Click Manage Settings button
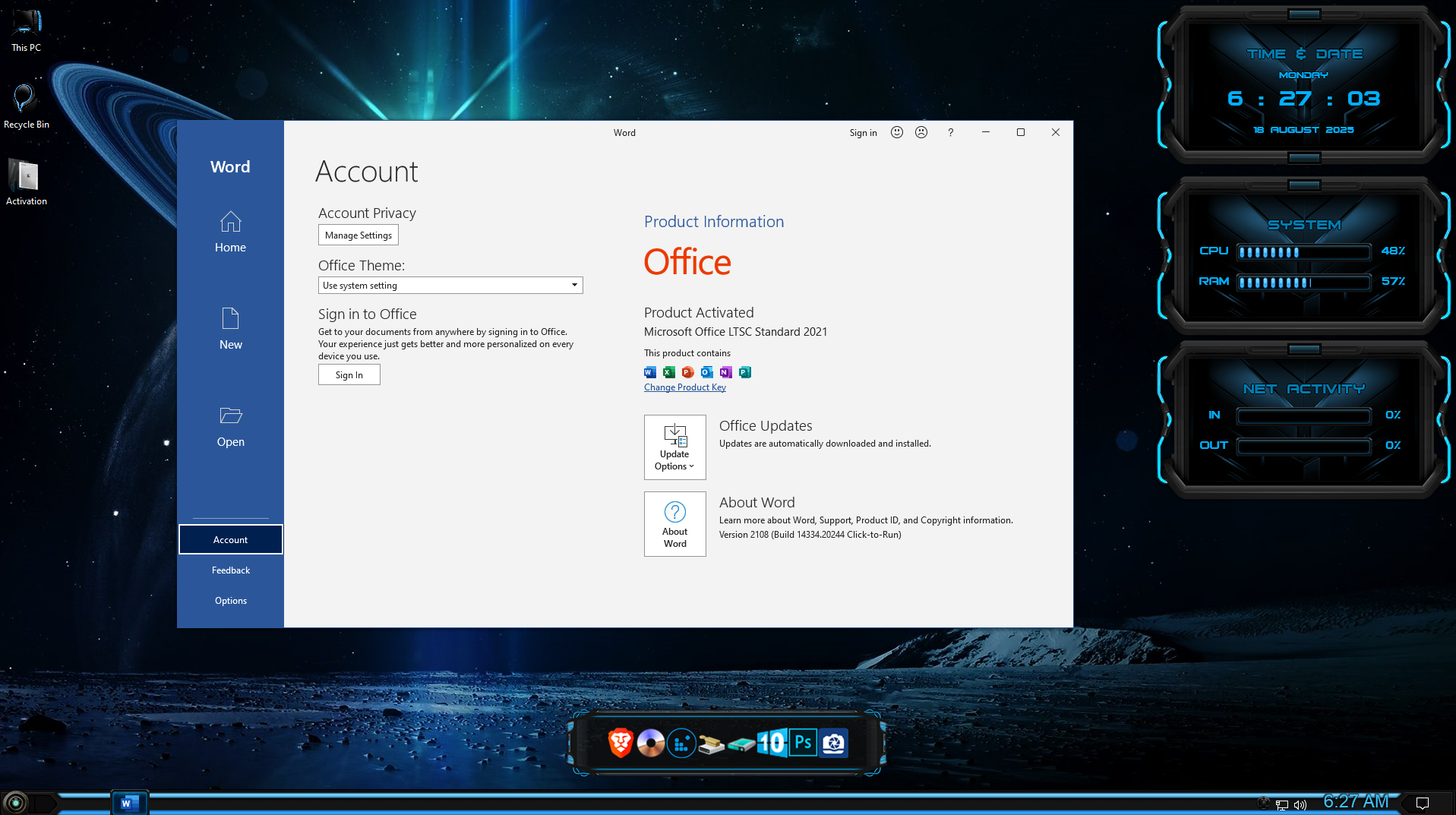1456x815 pixels. coord(358,235)
